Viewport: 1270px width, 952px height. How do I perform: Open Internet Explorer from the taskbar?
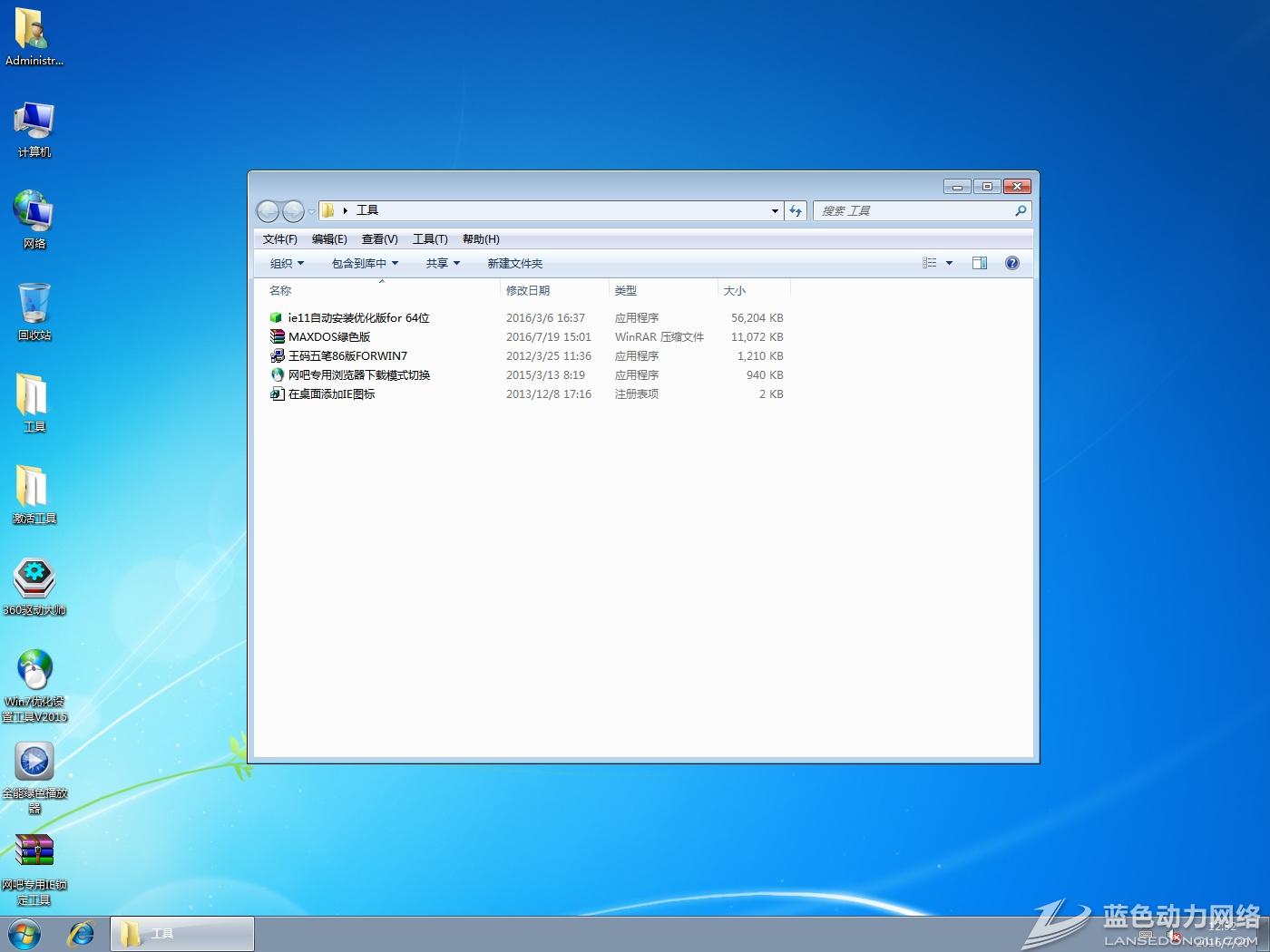point(82,933)
